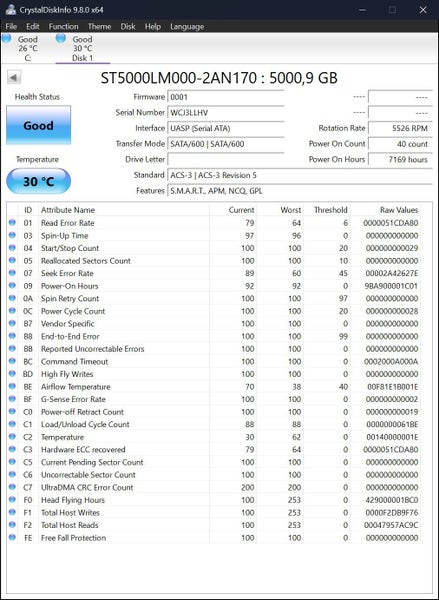Click status dot of Power-On Hours attribute row
The image size is (439, 600).
point(12,285)
